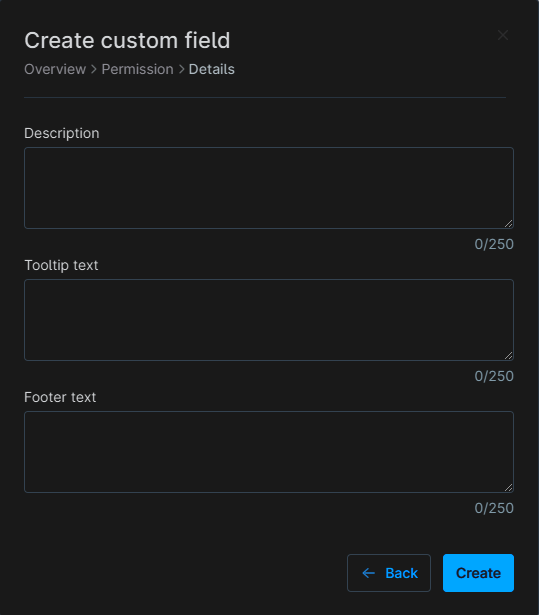
Task: Click the Description box resize handle
Action: (x=508, y=224)
